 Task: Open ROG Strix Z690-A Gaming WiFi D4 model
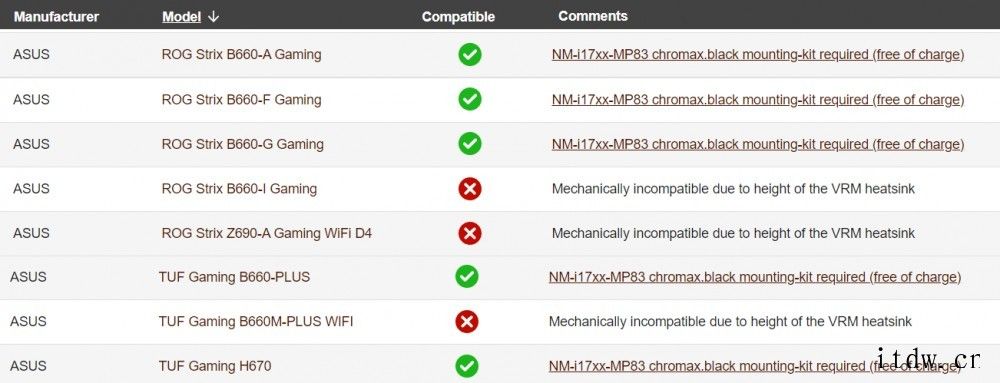(267, 233)
